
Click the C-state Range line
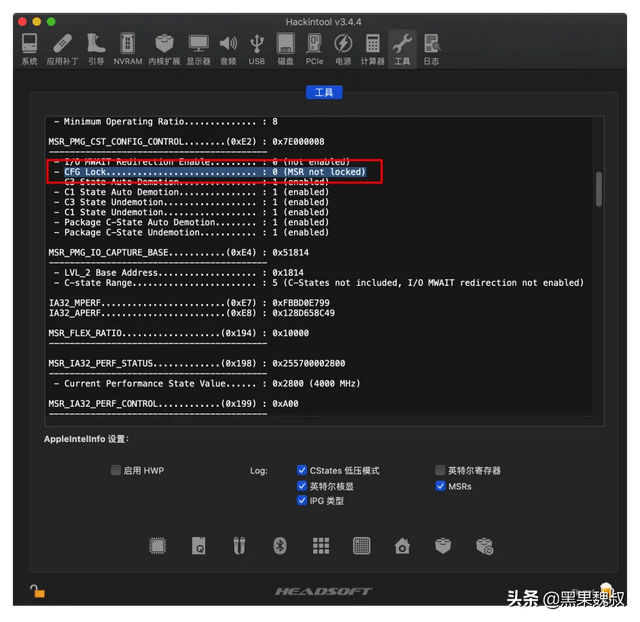coord(319,283)
